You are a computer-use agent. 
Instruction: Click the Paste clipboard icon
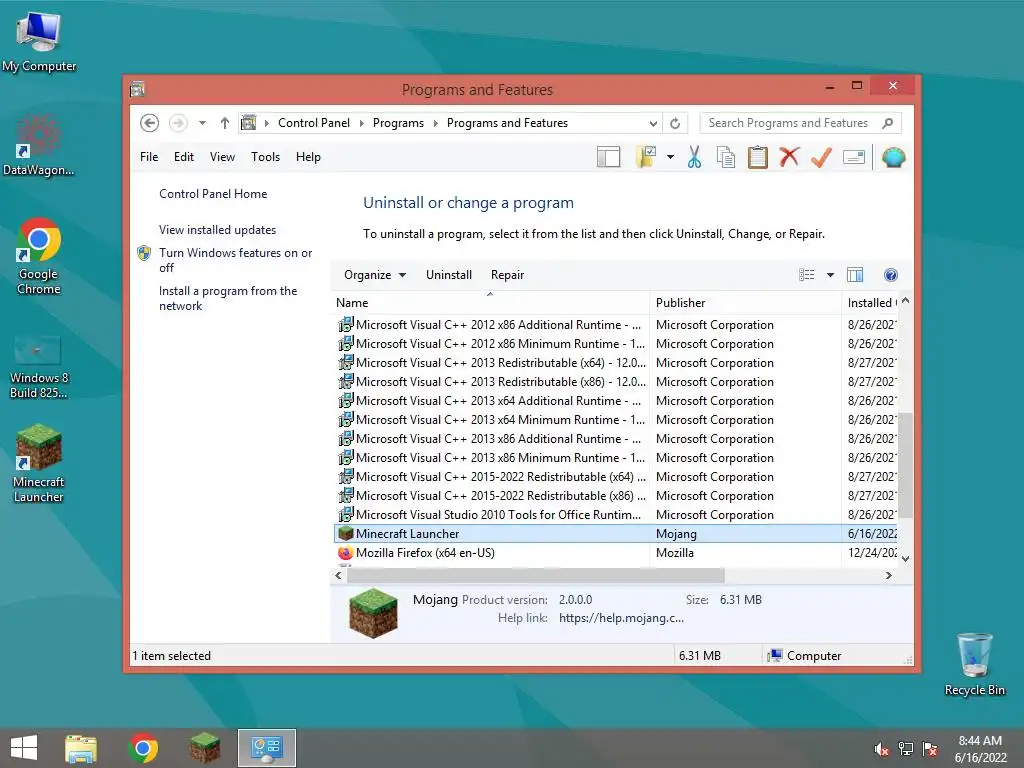tap(758, 157)
